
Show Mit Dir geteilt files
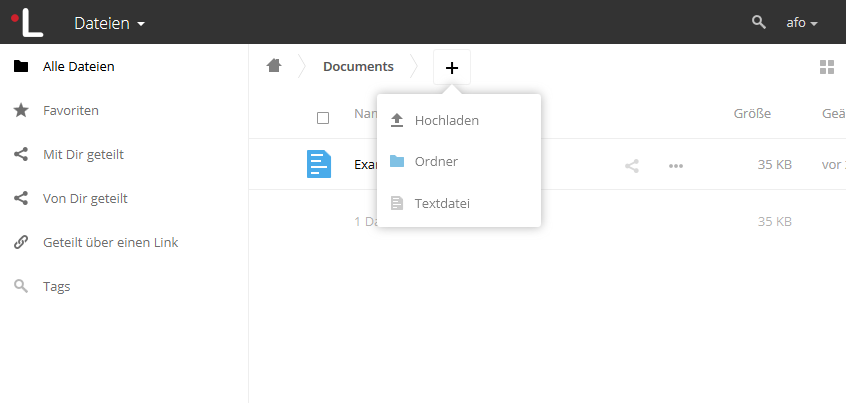[83, 154]
